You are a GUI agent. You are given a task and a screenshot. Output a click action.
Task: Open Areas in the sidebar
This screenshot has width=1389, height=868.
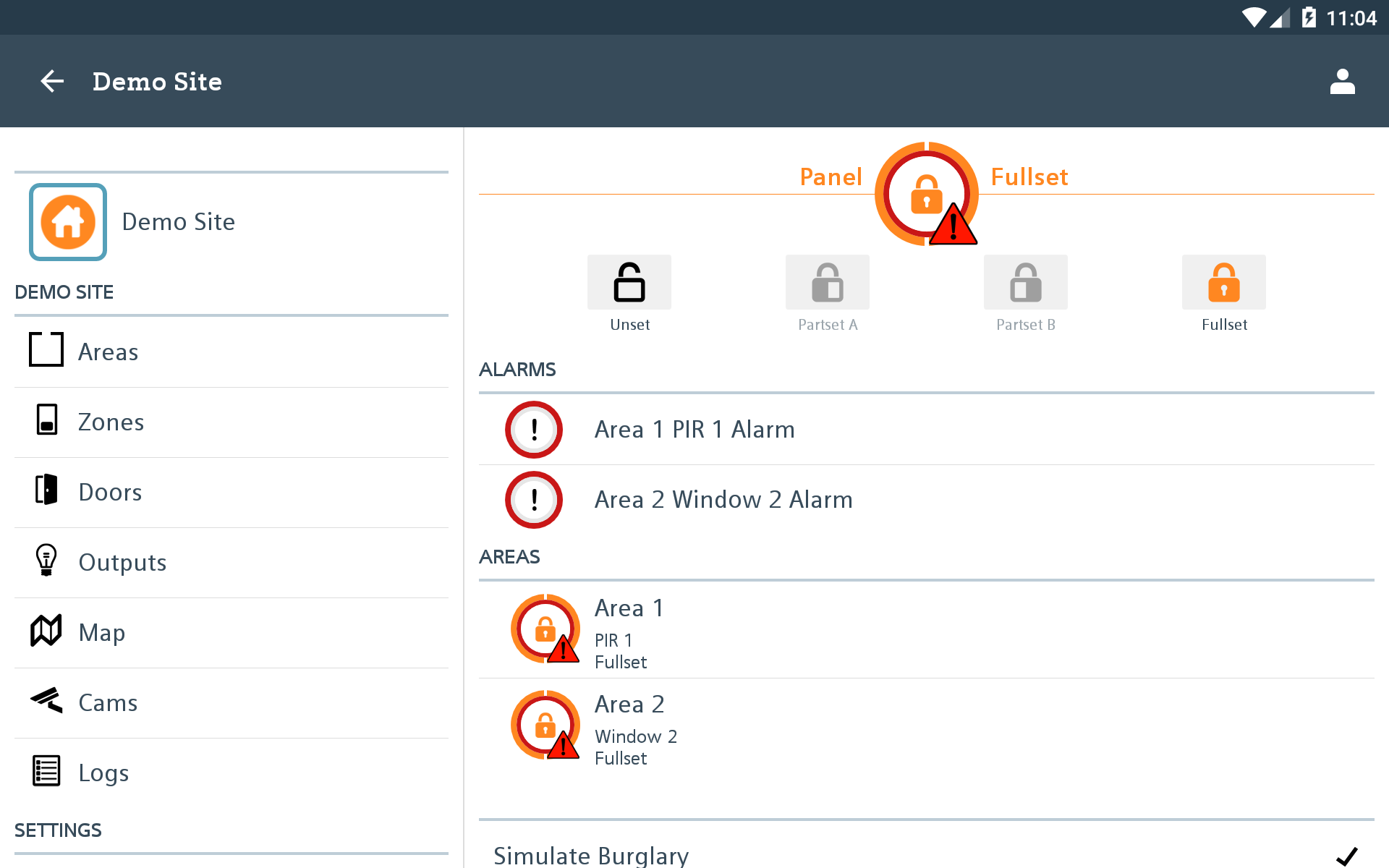231,352
